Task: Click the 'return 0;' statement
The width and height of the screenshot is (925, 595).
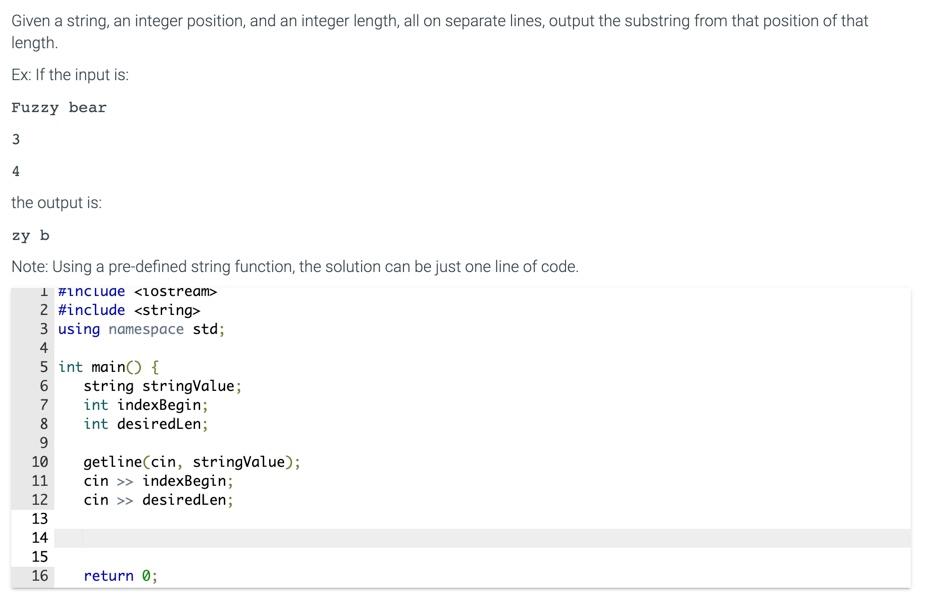Action: click(x=120, y=576)
